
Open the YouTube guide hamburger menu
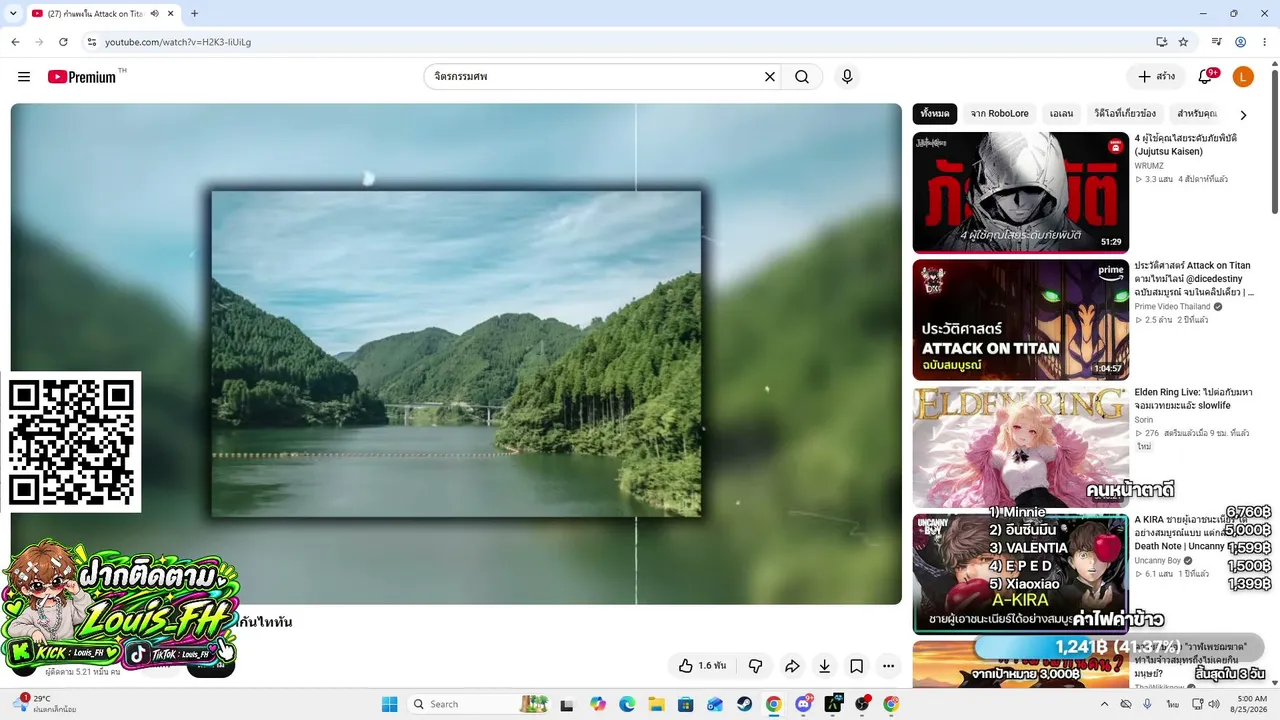[x=24, y=77]
